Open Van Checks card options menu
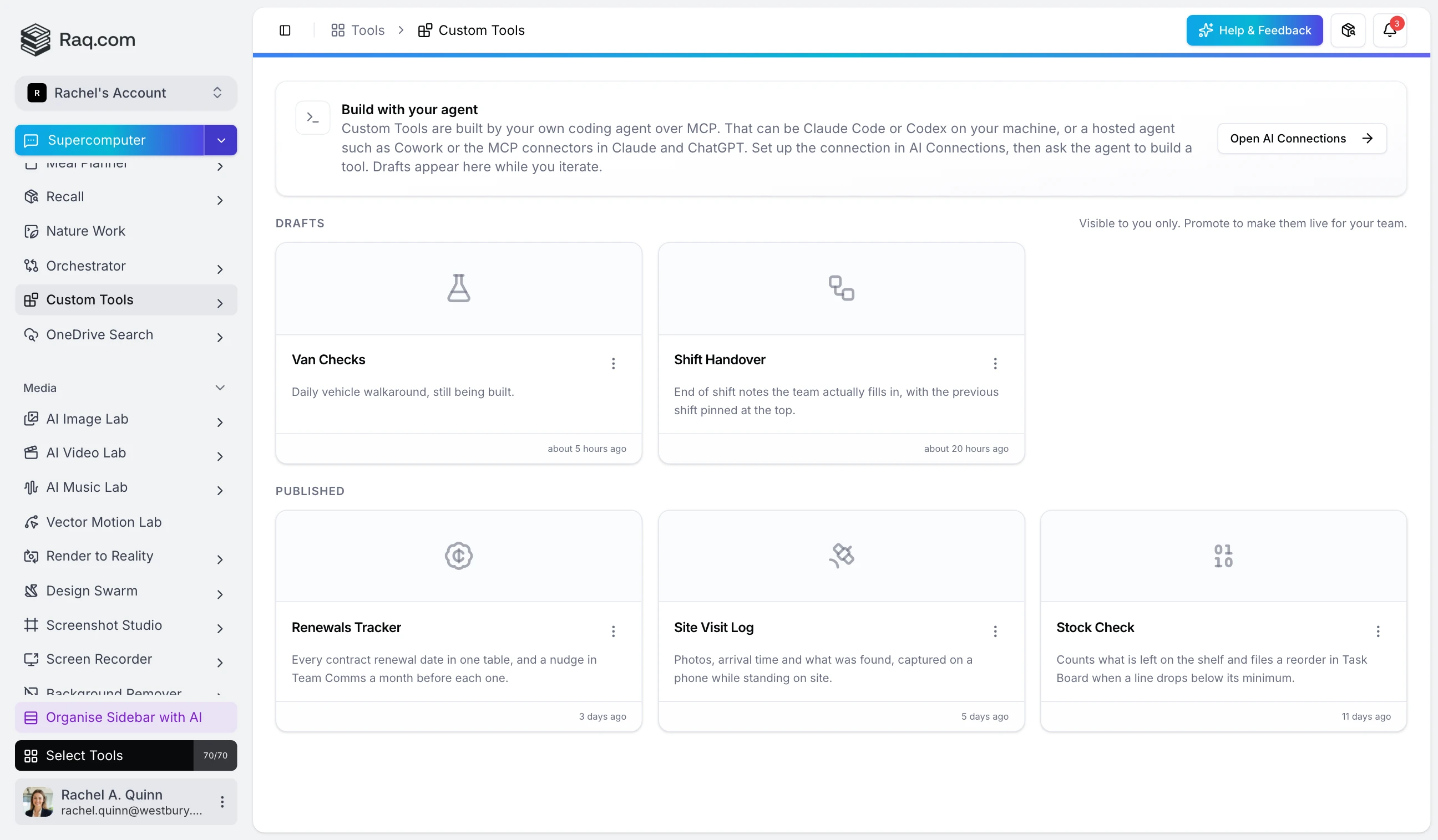The image size is (1438, 840). coord(613,363)
